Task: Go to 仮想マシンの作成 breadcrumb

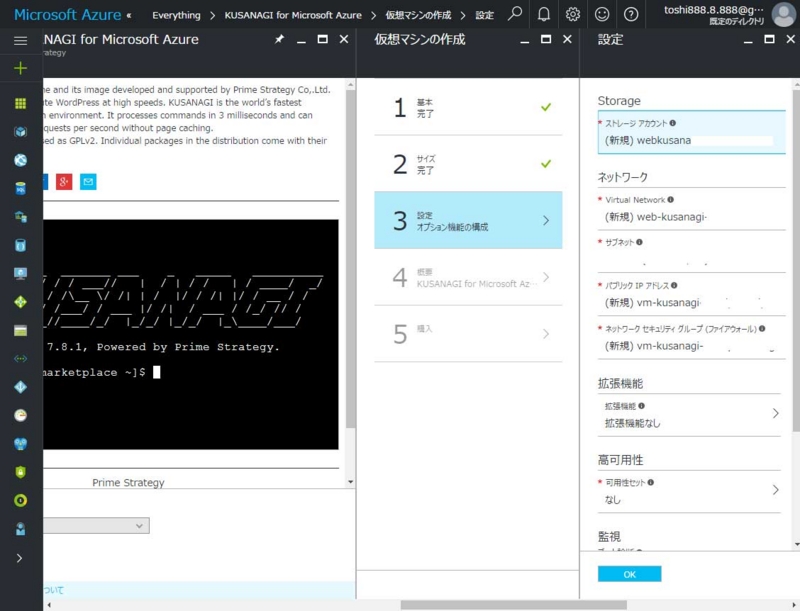Action: 418,15
